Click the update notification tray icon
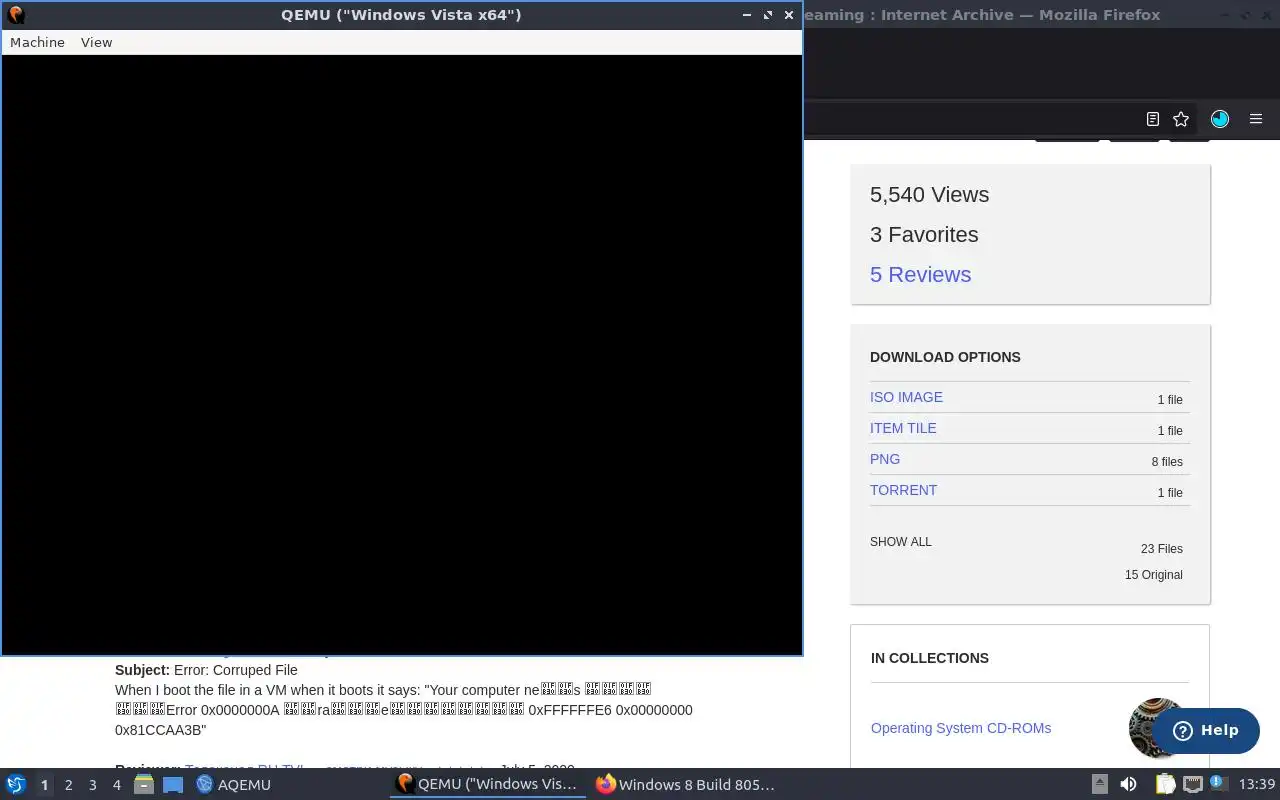This screenshot has height=800, width=1280. pyautogui.click(x=1218, y=783)
